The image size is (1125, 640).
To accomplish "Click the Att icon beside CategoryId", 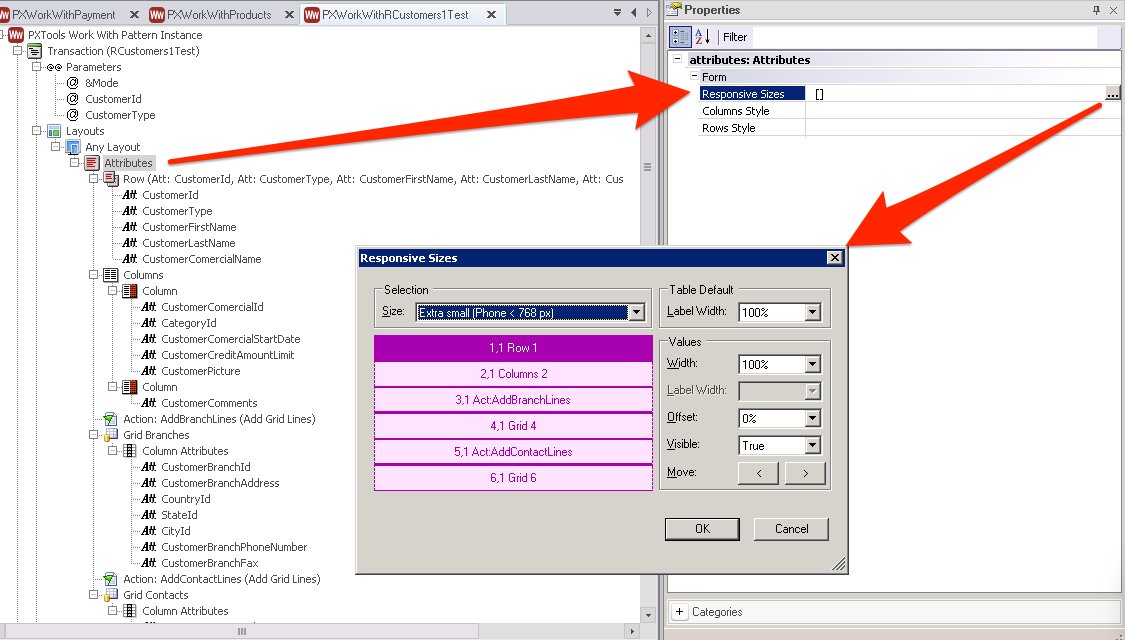I will 149,323.
